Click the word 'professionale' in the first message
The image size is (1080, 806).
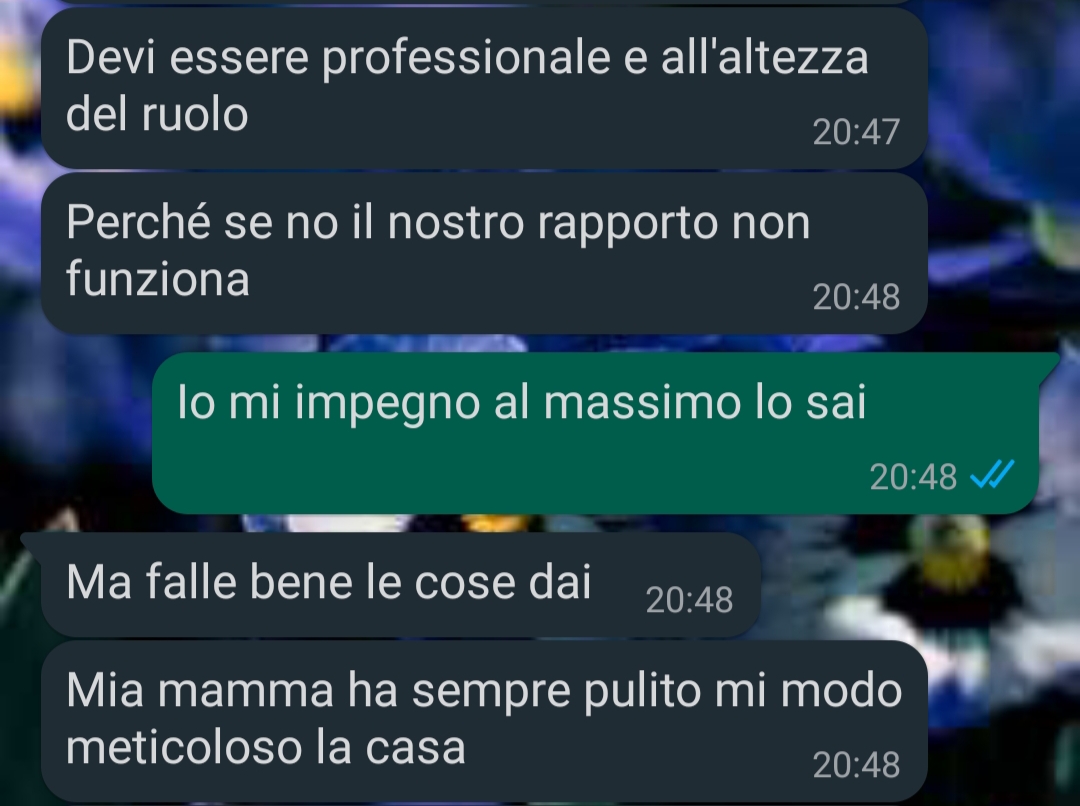tap(466, 58)
